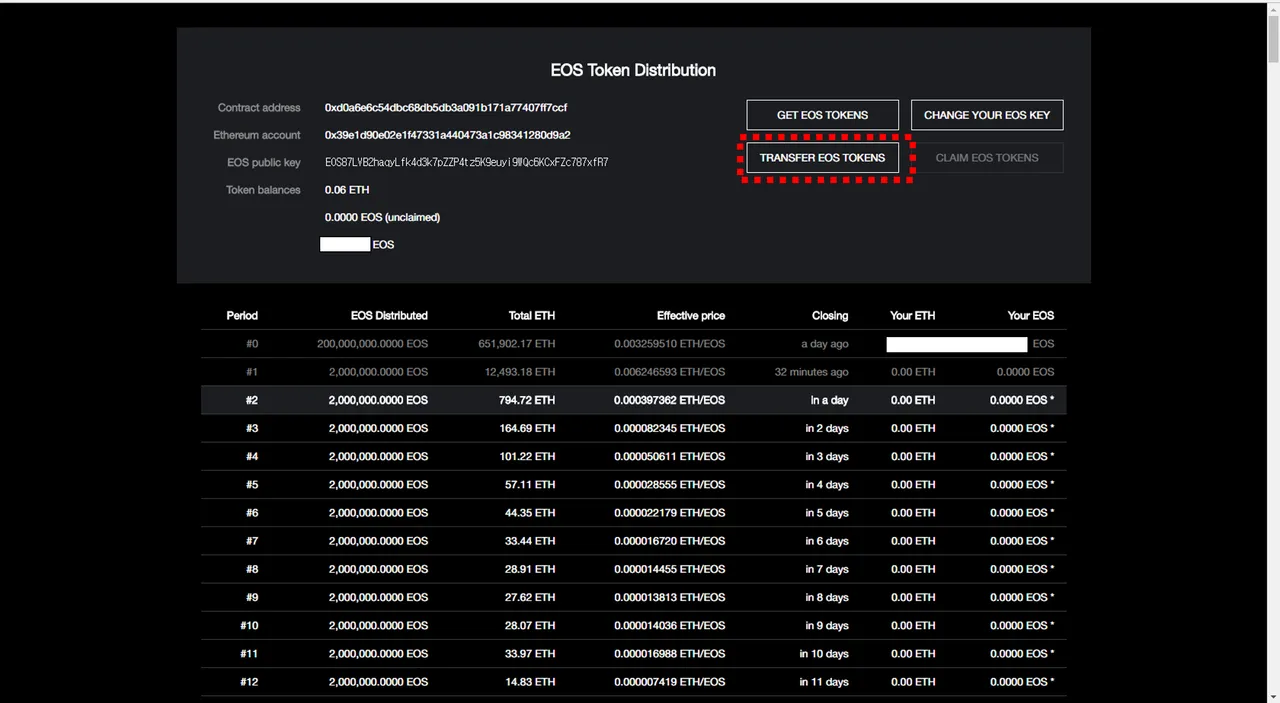This screenshot has width=1280, height=703.
Task: Click the 12,493.18 ETH total cell
Action: click(520, 372)
